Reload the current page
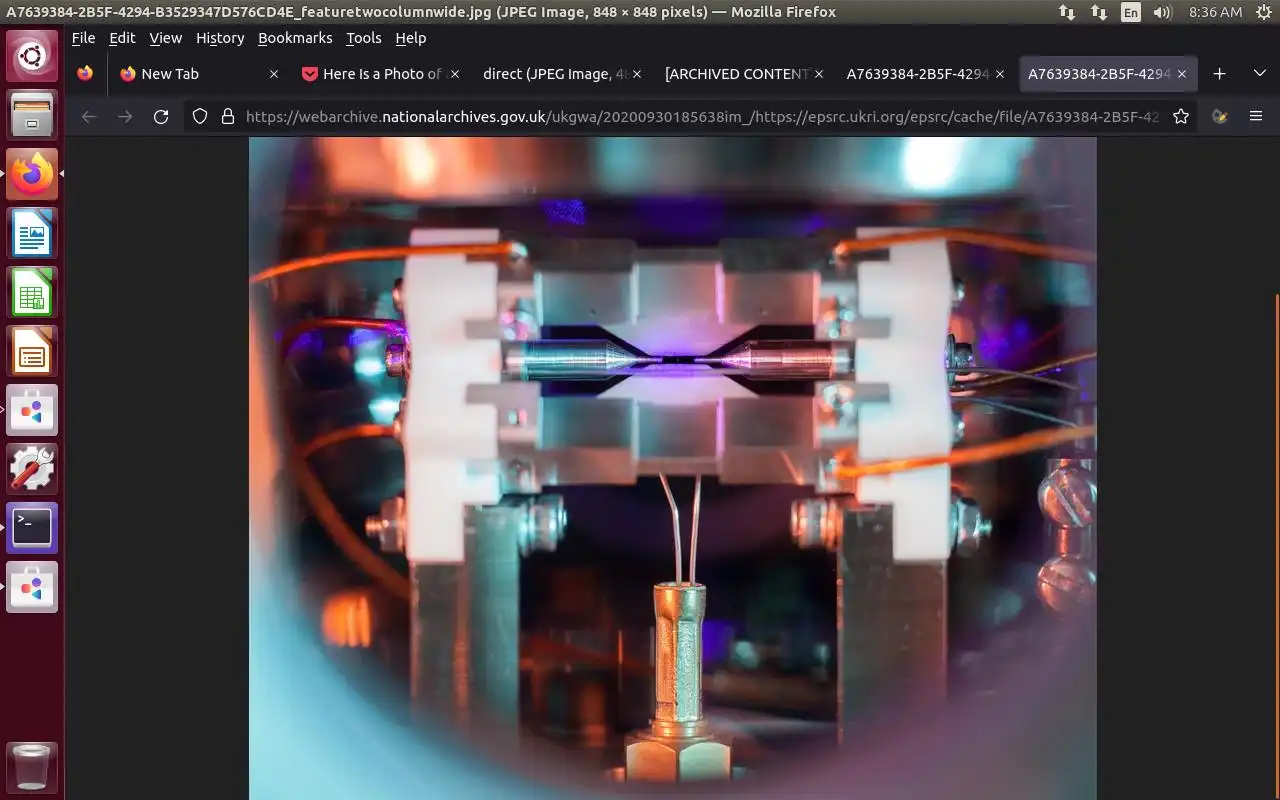Screen dimensions: 1280x800 point(161,117)
